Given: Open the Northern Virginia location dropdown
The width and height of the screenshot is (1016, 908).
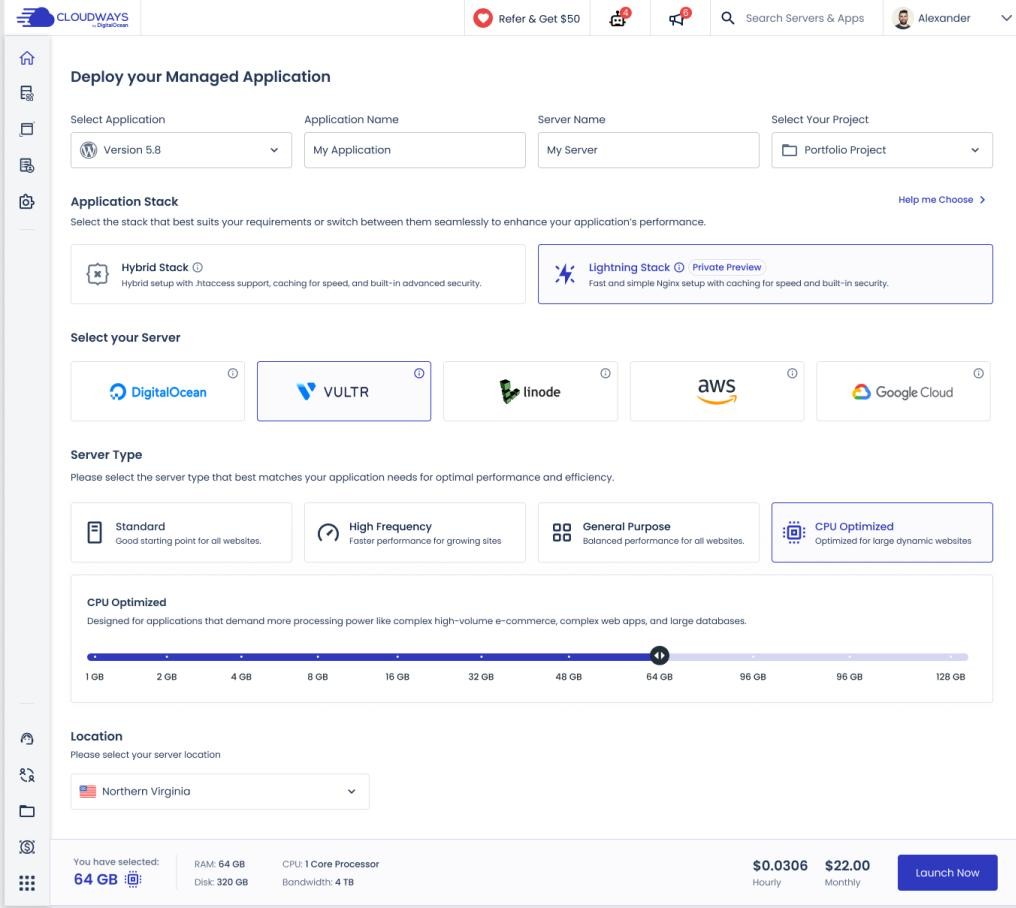Looking at the screenshot, I should tap(219, 791).
